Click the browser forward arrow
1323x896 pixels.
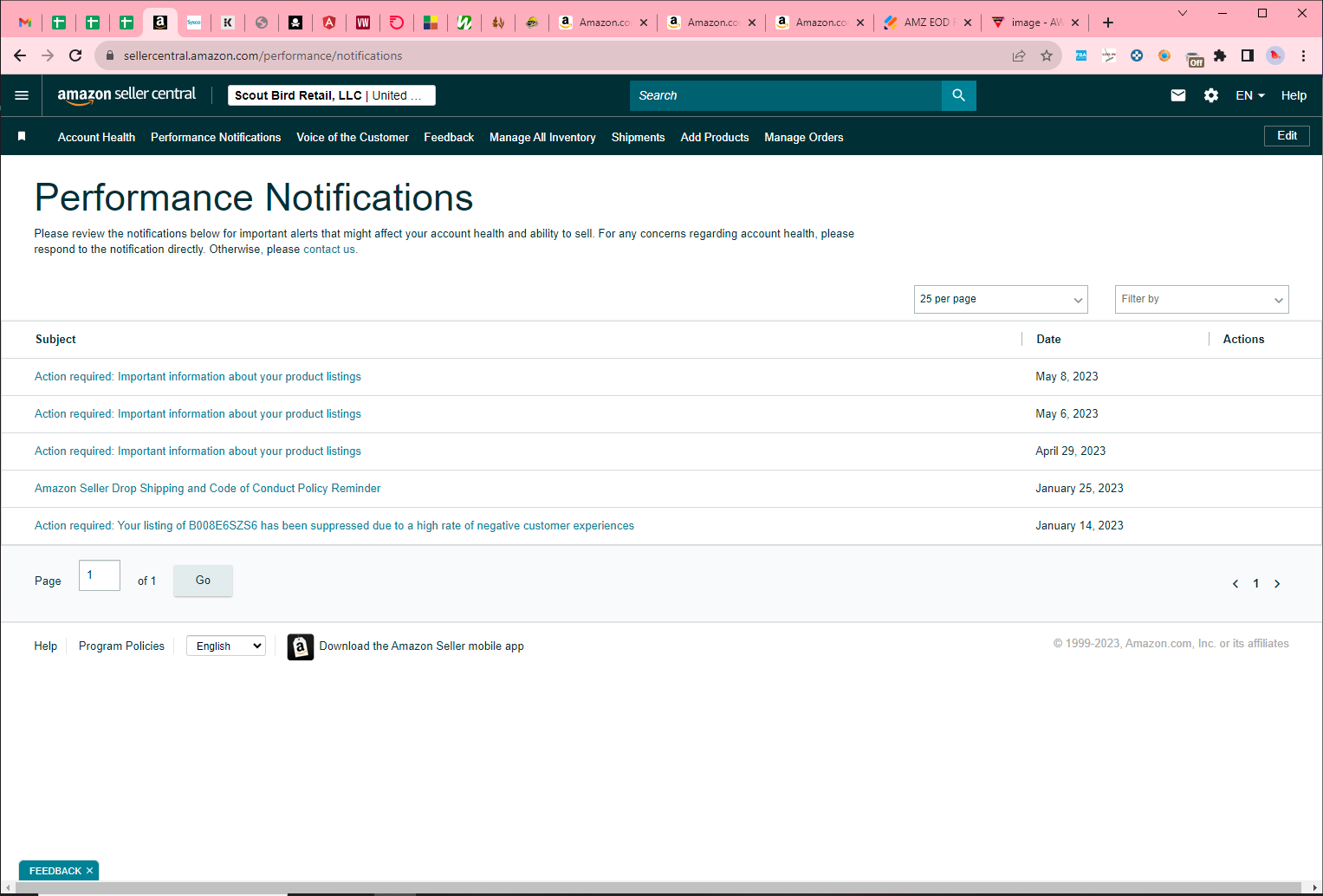[48, 55]
